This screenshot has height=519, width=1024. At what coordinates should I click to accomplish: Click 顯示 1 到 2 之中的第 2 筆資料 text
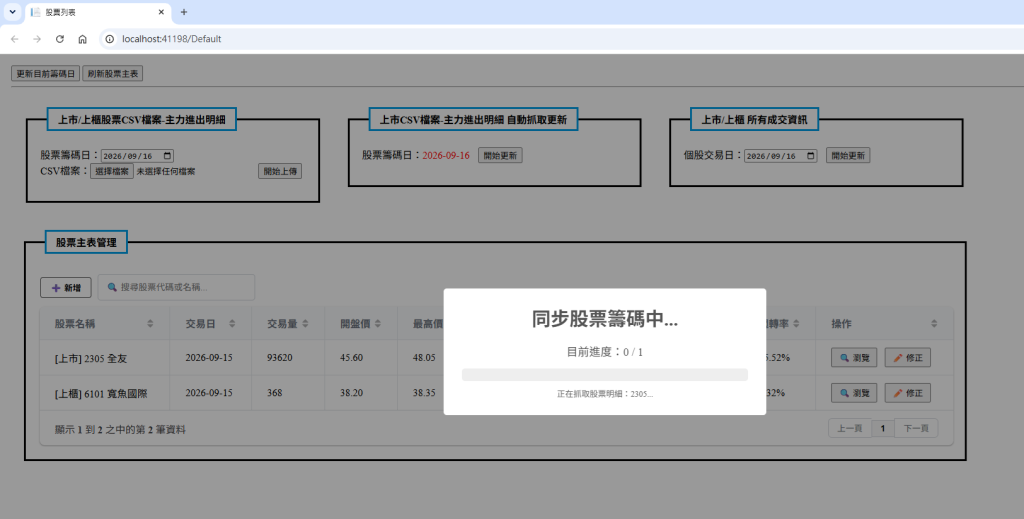point(120,430)
